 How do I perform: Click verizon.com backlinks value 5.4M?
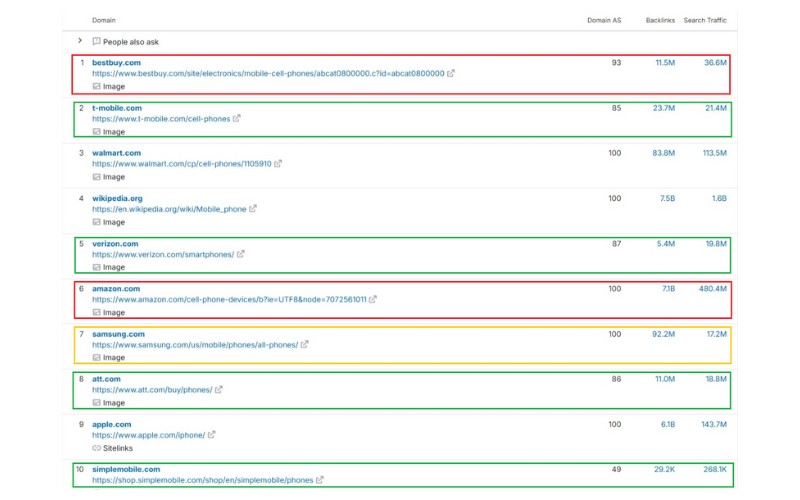(666, 244)
